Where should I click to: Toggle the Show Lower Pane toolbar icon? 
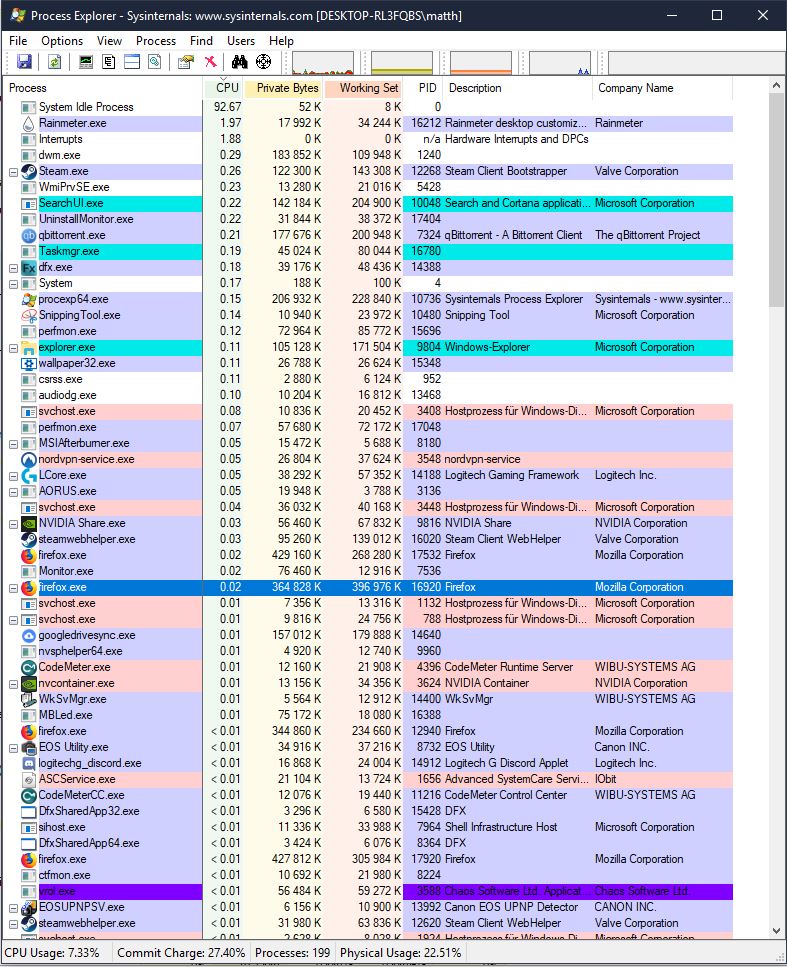pyautogui.click(x=132, y=62)
